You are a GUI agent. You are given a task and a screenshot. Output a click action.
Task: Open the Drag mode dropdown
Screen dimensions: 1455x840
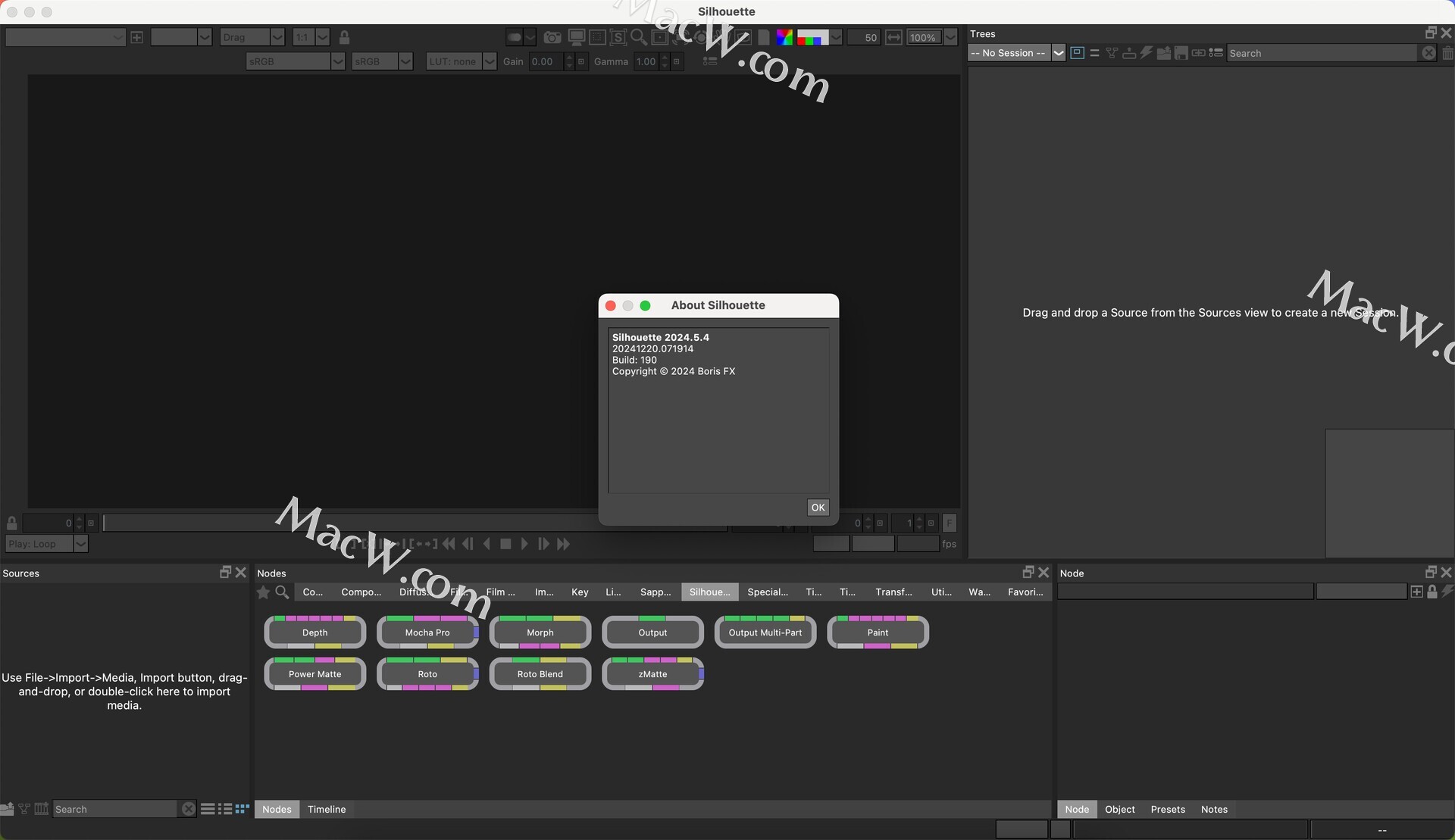pyautogui.click(x=252, y=37)
